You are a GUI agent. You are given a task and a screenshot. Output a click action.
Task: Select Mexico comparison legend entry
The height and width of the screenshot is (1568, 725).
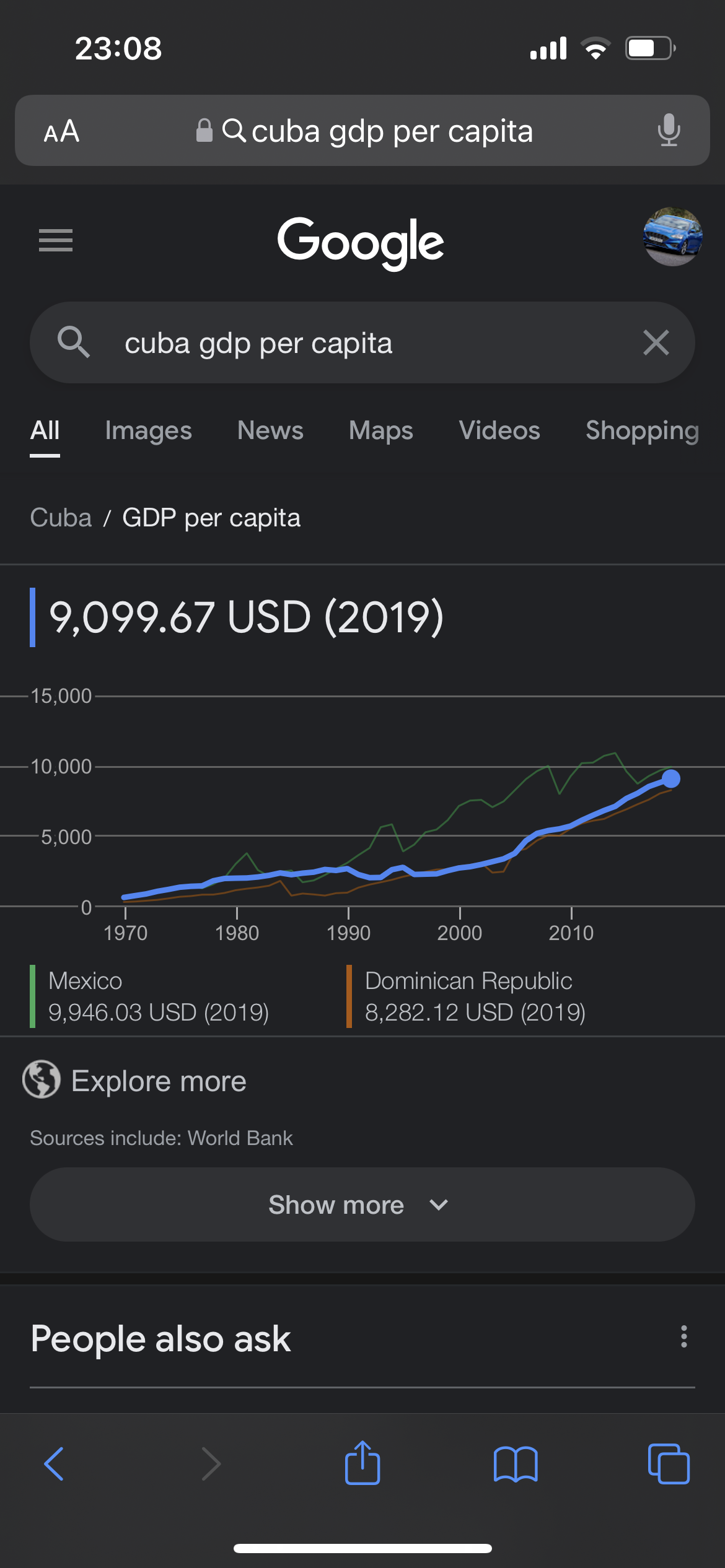click(149, 996)
